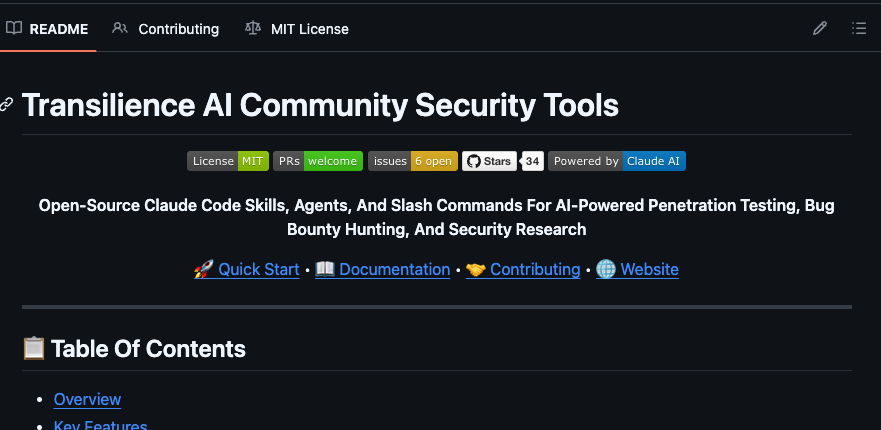Viewport: 881px width, 430px height.
Task: Click the License MIT badge
Action: click(x=228, y=161)
